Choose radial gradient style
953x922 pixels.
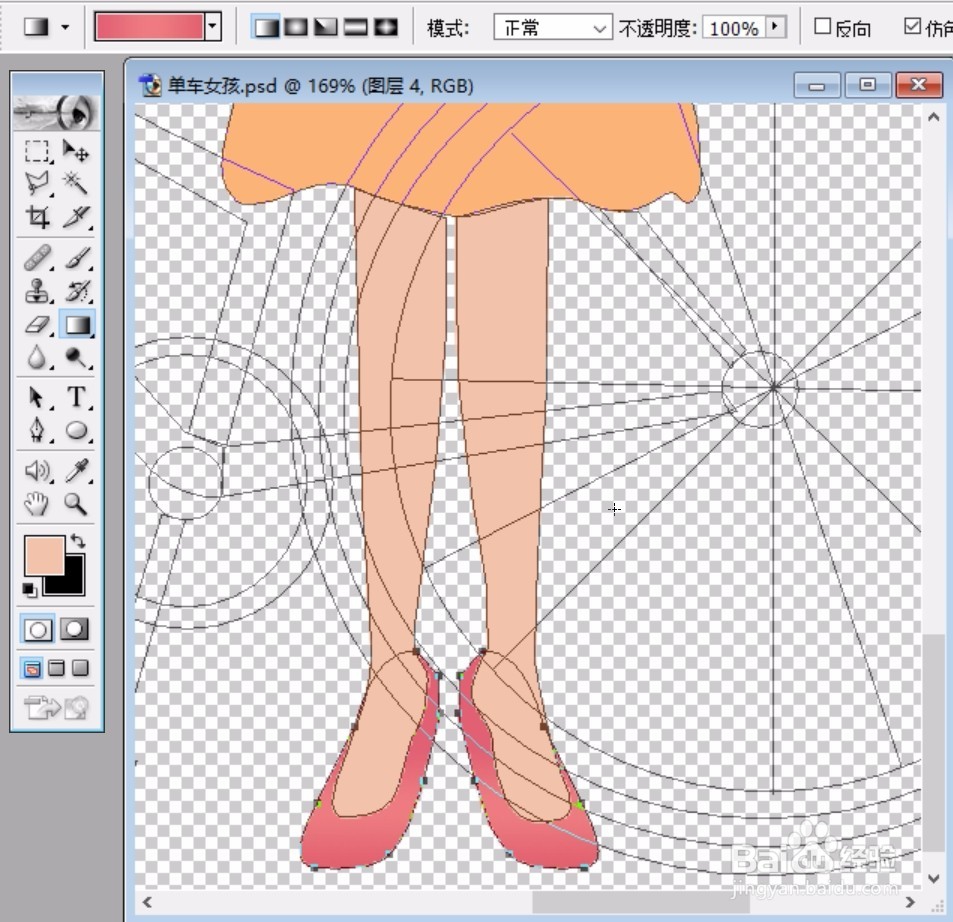295,27
